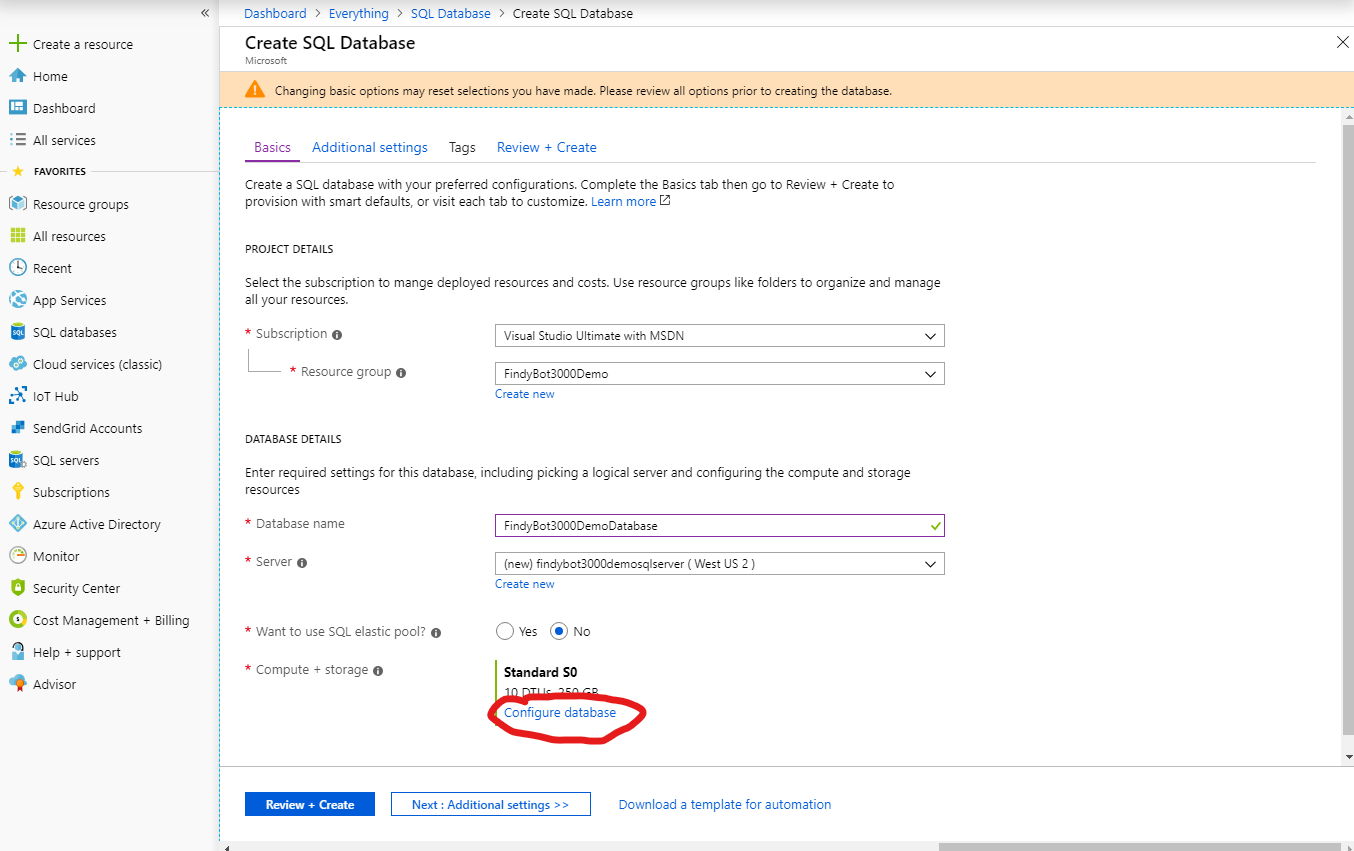Collapse the sidebar with double-chevron icon
Screen dimensions: 1354x851
205,13
